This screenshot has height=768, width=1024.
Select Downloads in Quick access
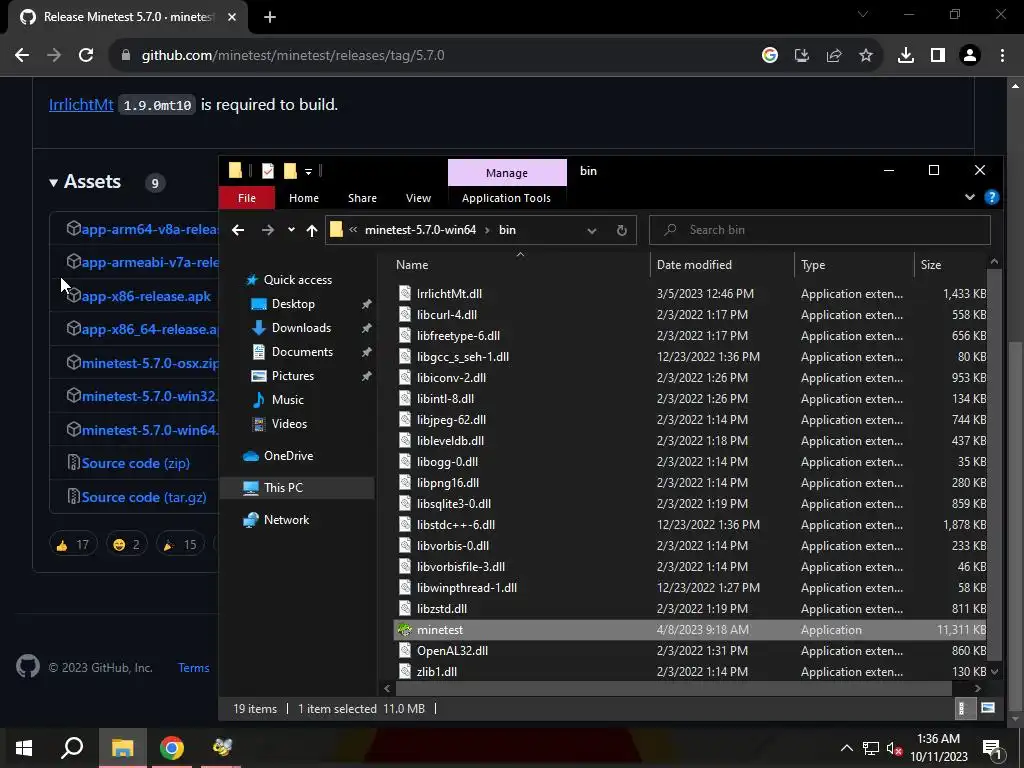(x=301, y=328)
